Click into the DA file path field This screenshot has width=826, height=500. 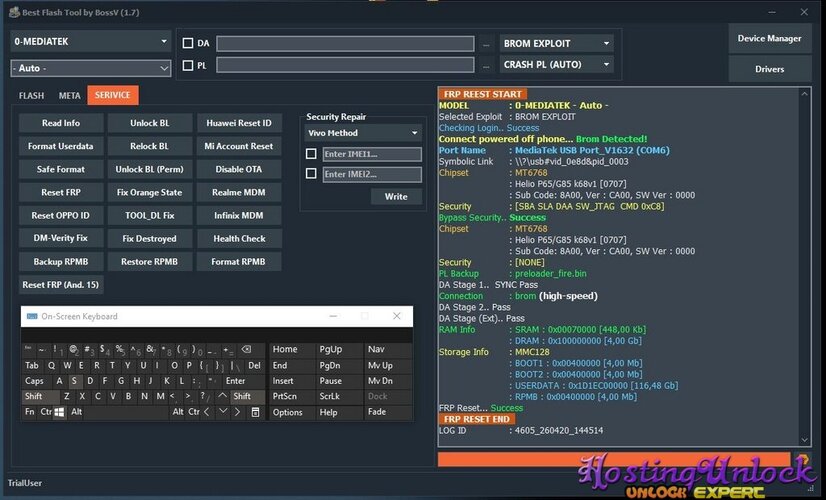346,44
